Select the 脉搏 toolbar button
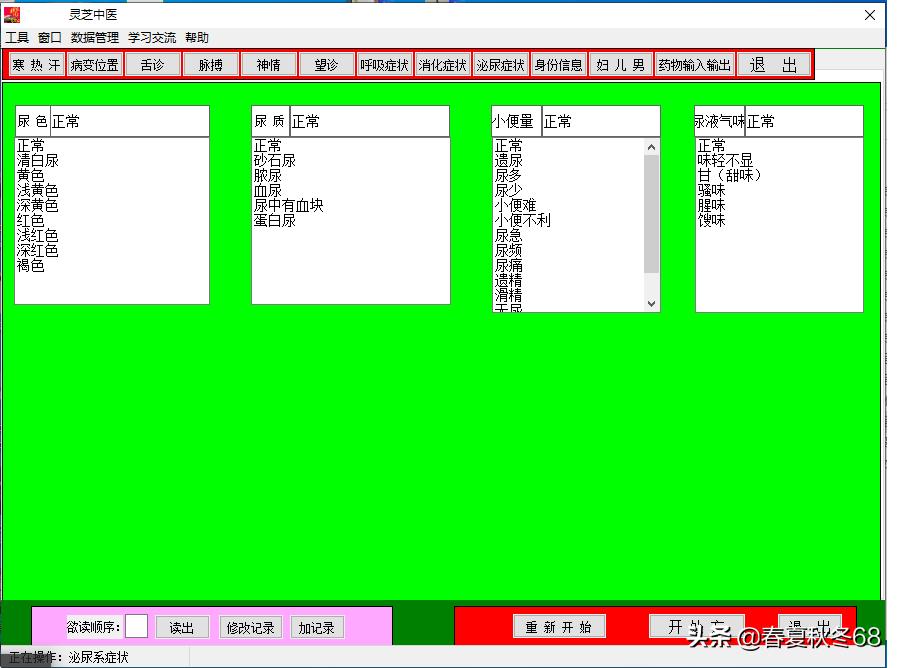This screenshot has width=901, height=668. [211, 65]
